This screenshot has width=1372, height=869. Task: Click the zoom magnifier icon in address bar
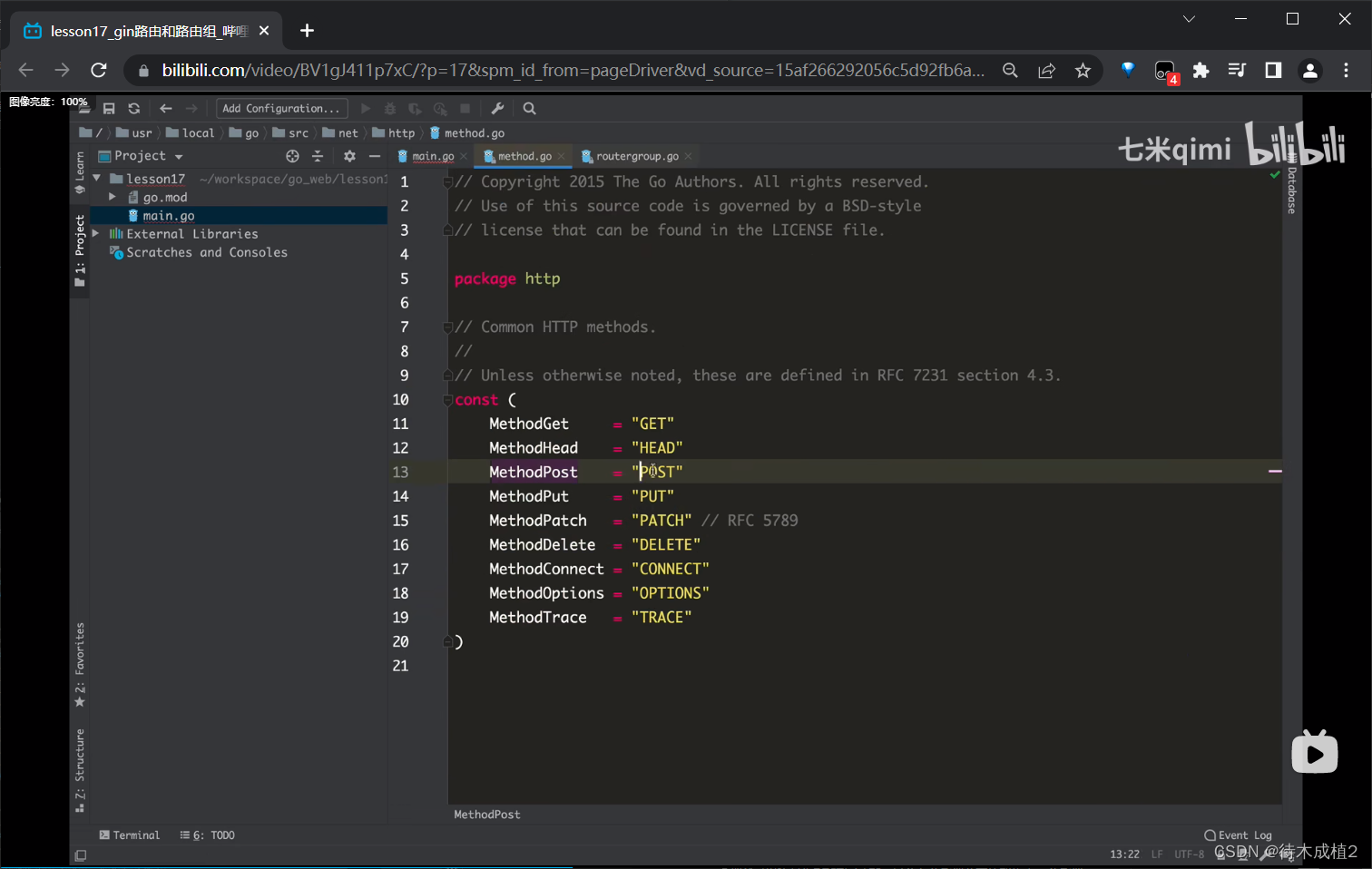click(x=1010, y=70)
